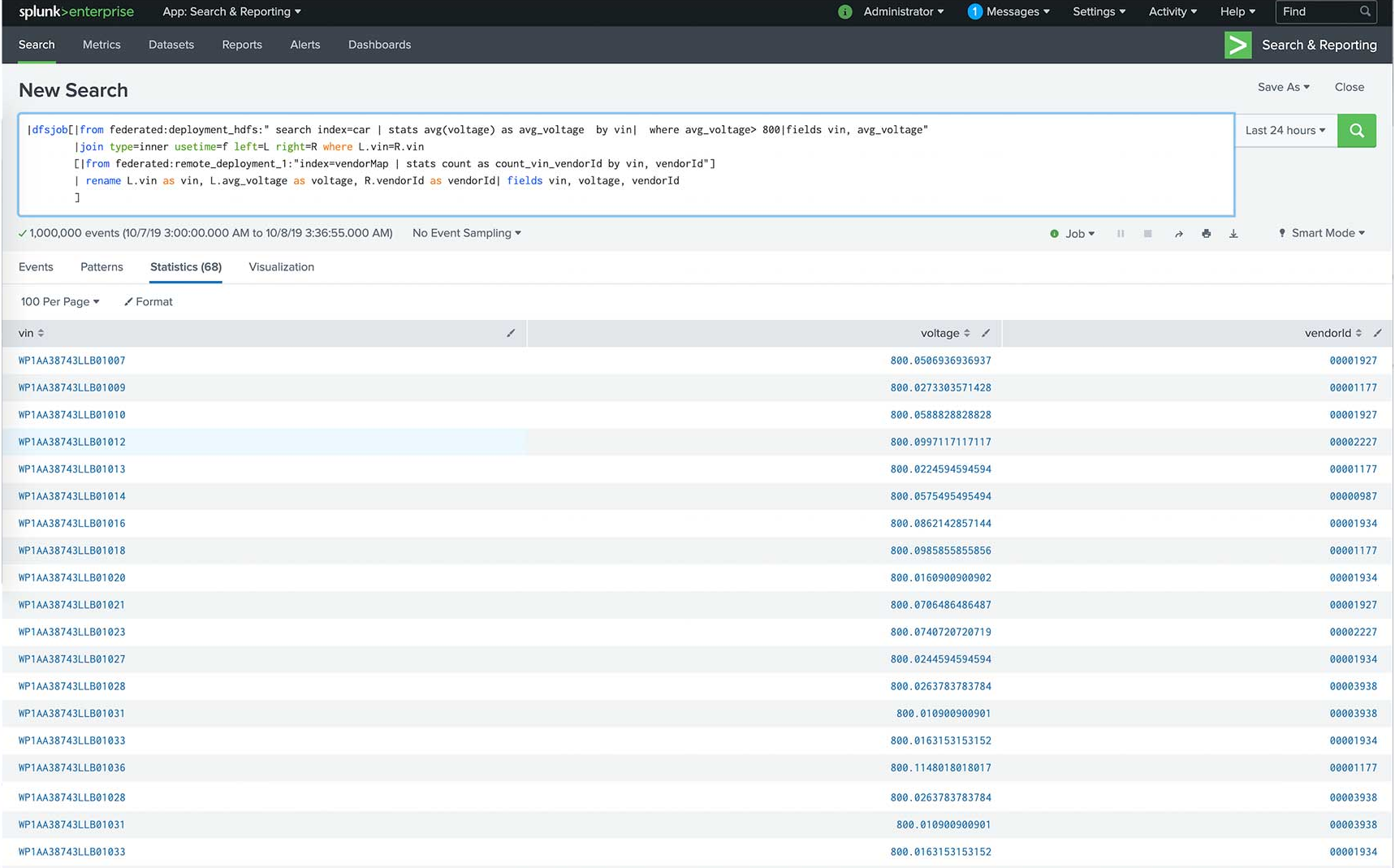Open the Datasets nav tab
This screenshot has height=868, width=1395.
[x=171, y=45]
